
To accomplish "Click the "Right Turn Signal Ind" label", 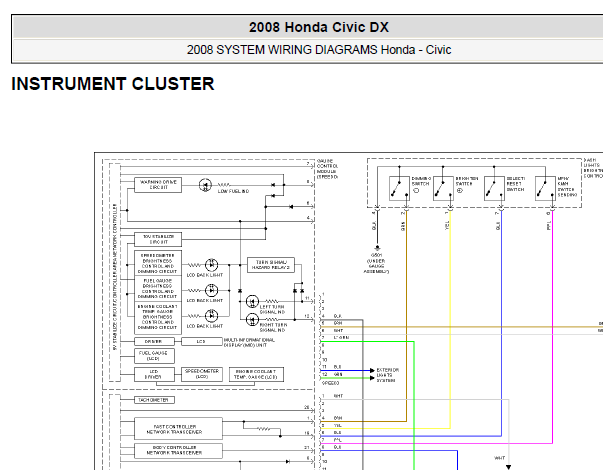I will 273,328.
